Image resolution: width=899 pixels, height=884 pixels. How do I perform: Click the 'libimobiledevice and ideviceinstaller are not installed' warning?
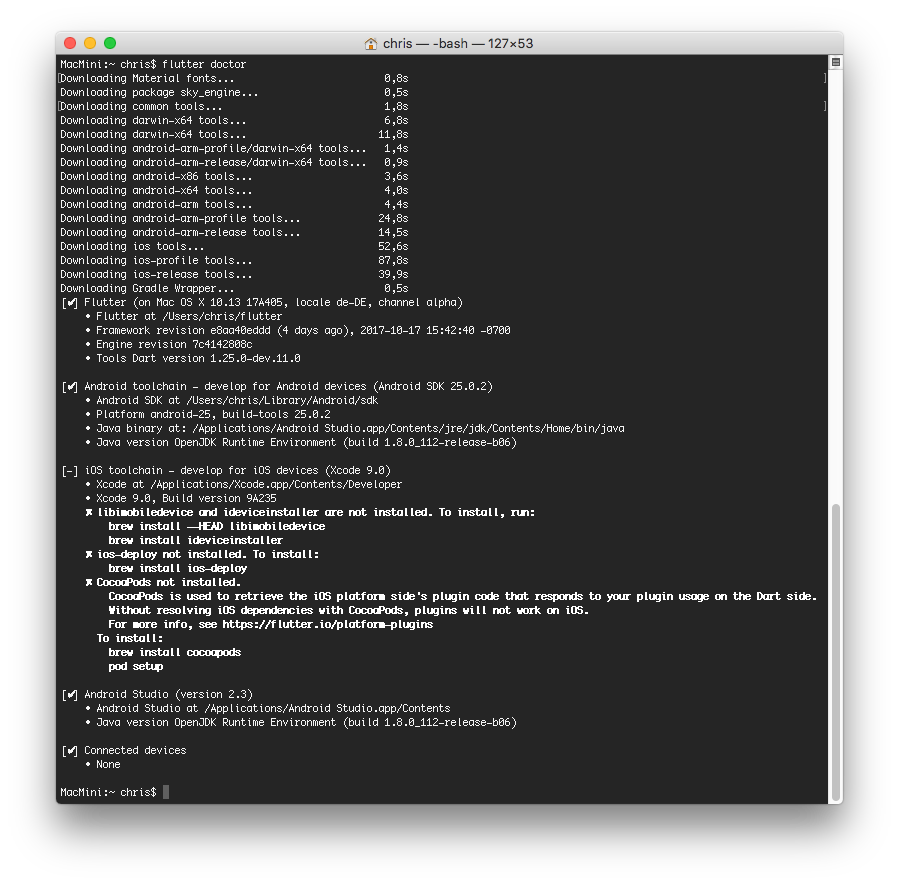310,513
